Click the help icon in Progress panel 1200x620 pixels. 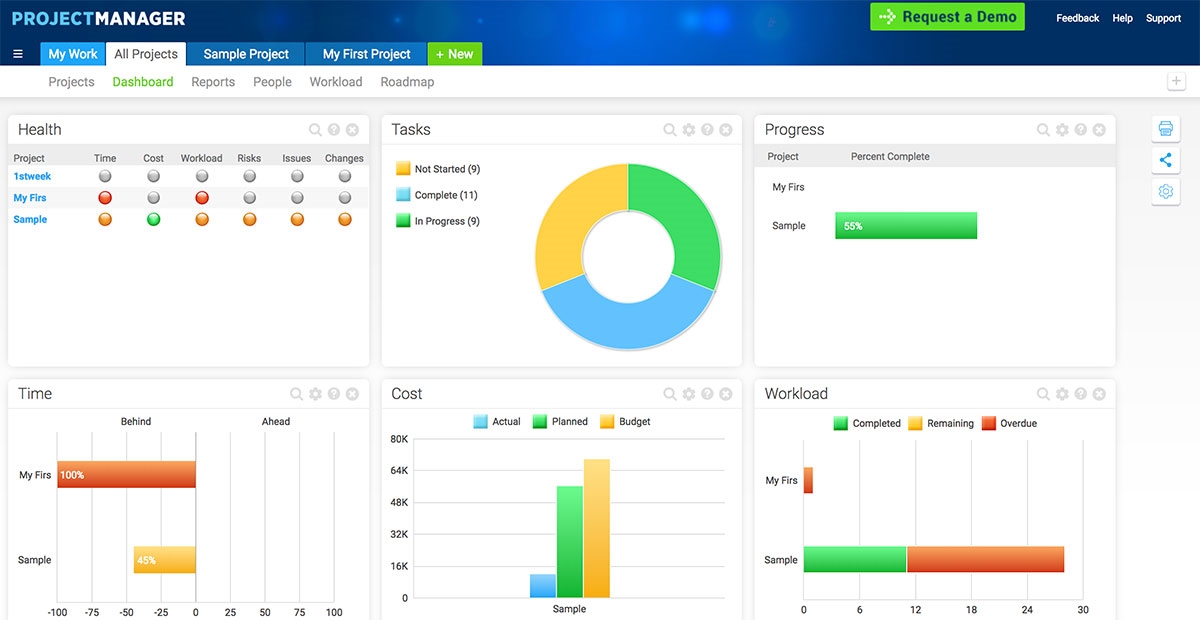pos(1080,130)
